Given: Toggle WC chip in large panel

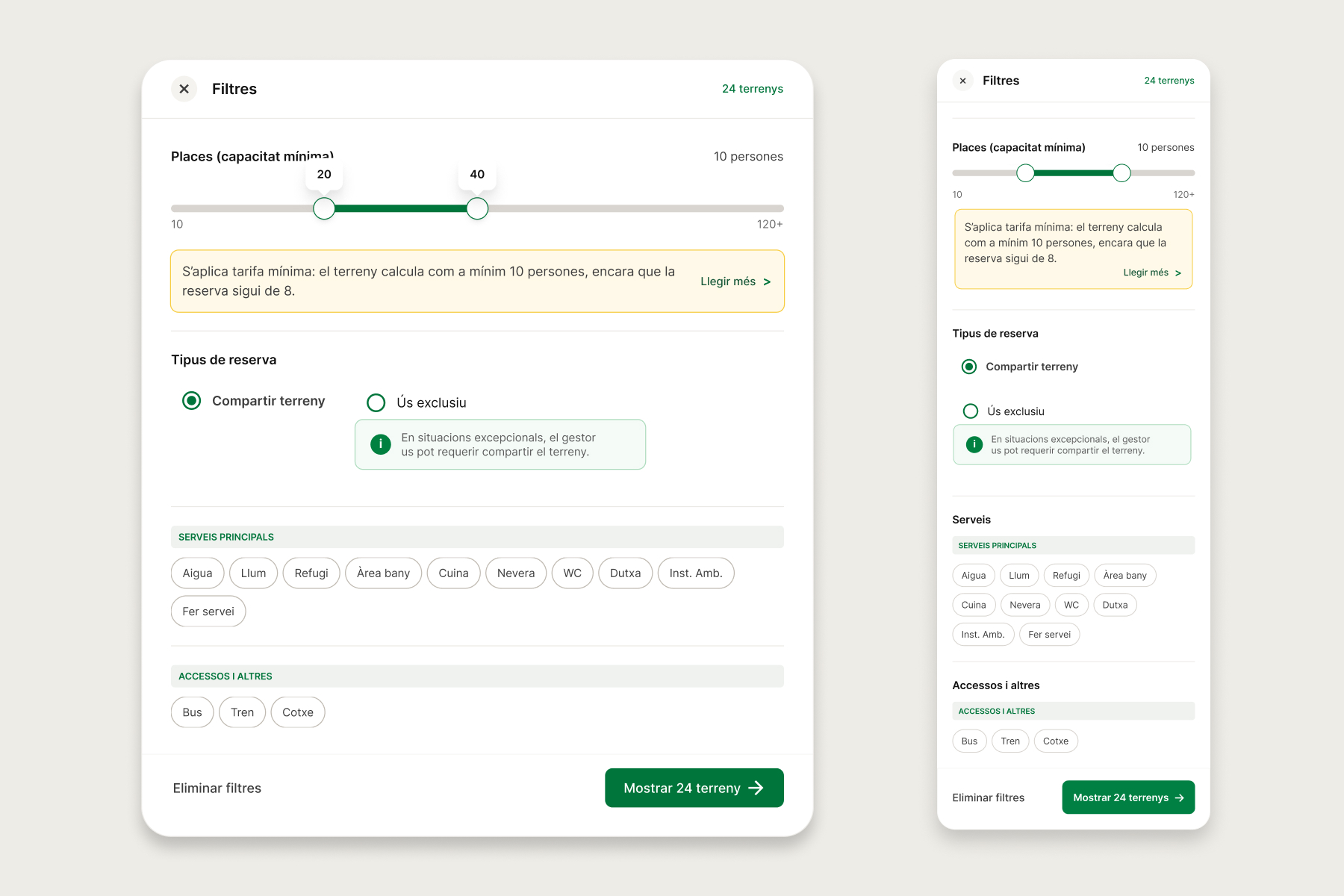Looking at the screenshot, I should point(573,573).
